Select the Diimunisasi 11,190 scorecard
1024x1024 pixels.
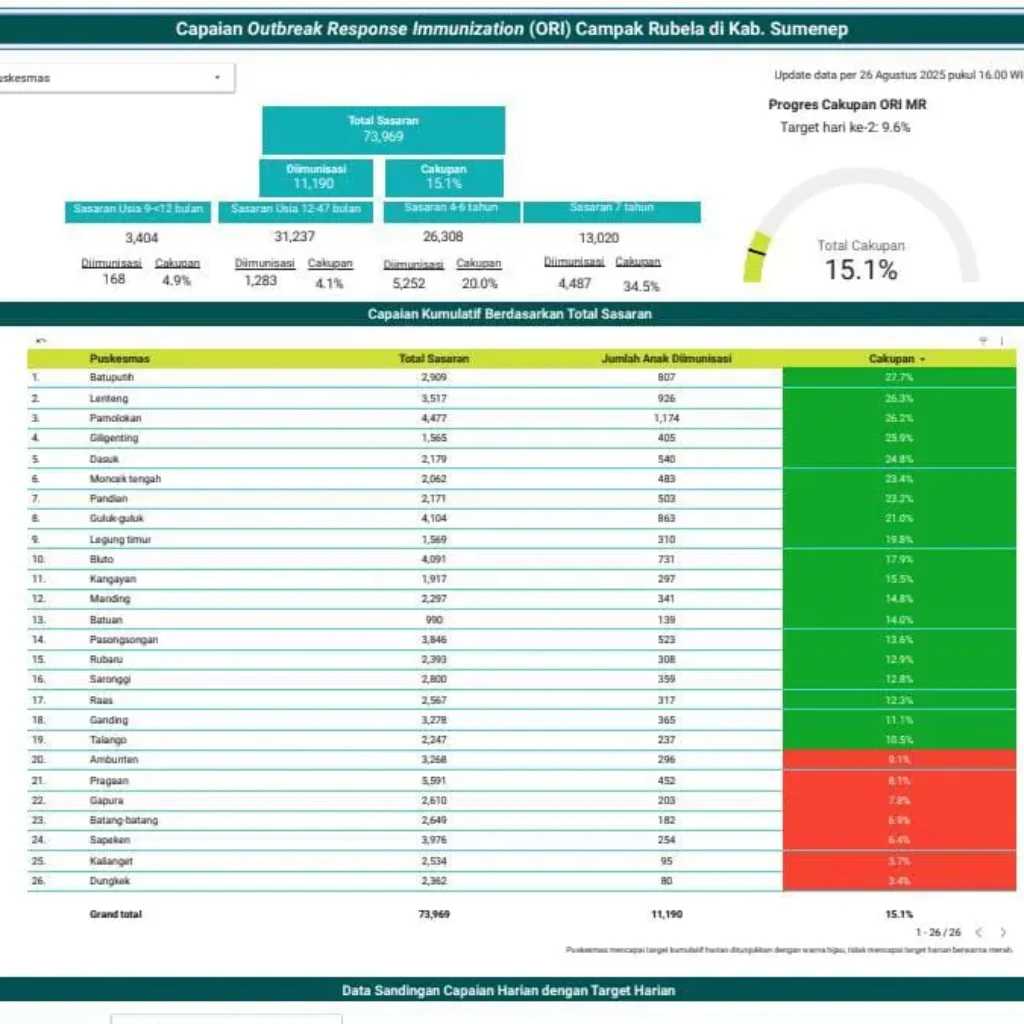(315, 177)
